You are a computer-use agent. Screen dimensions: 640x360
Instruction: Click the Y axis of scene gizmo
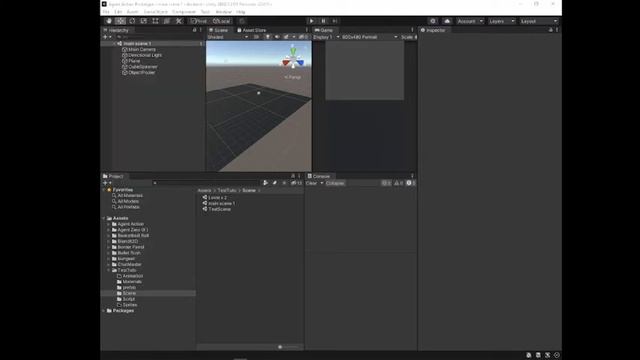point(293,51)
